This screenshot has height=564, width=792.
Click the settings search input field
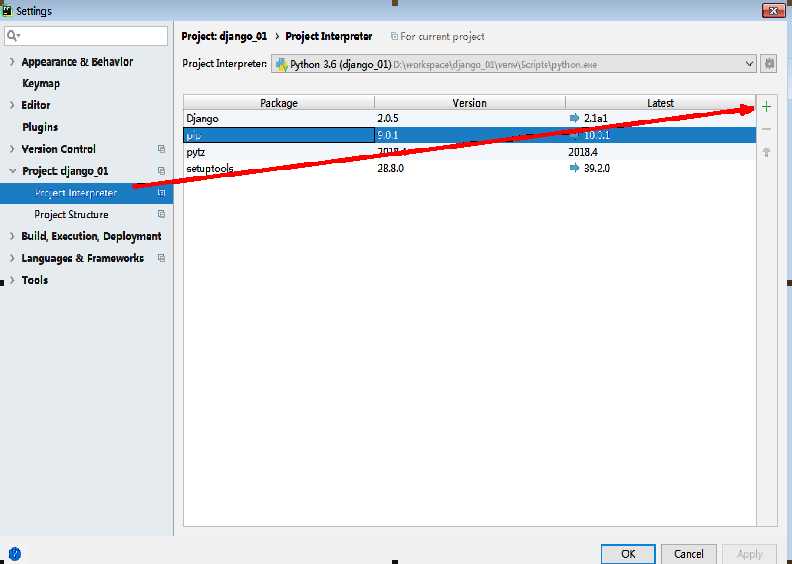tap(86, 36)
